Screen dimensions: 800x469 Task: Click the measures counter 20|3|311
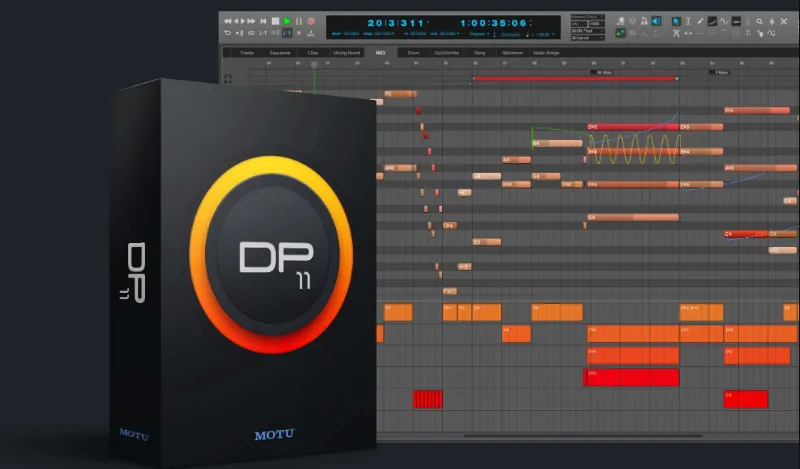(x=395, y=23)
